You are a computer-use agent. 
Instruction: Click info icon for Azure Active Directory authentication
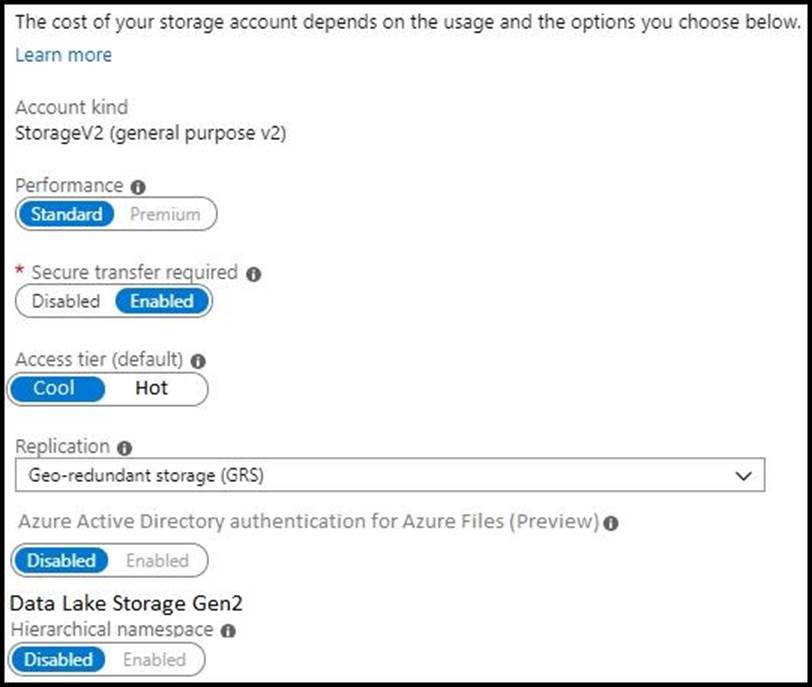611,522
